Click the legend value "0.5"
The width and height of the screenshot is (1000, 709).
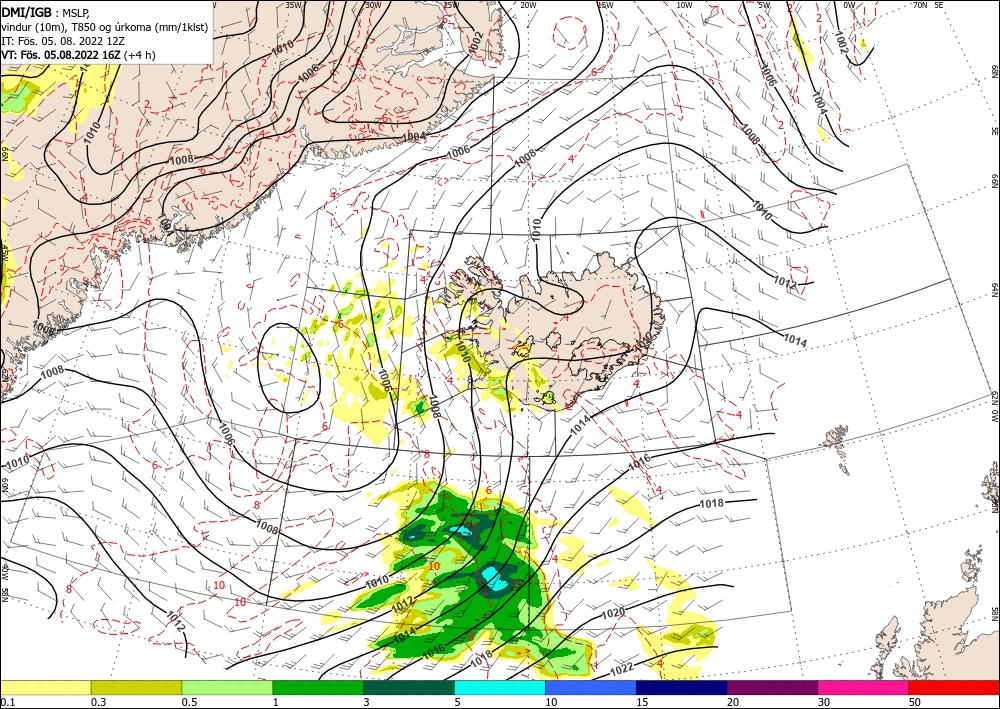point(189,702)
